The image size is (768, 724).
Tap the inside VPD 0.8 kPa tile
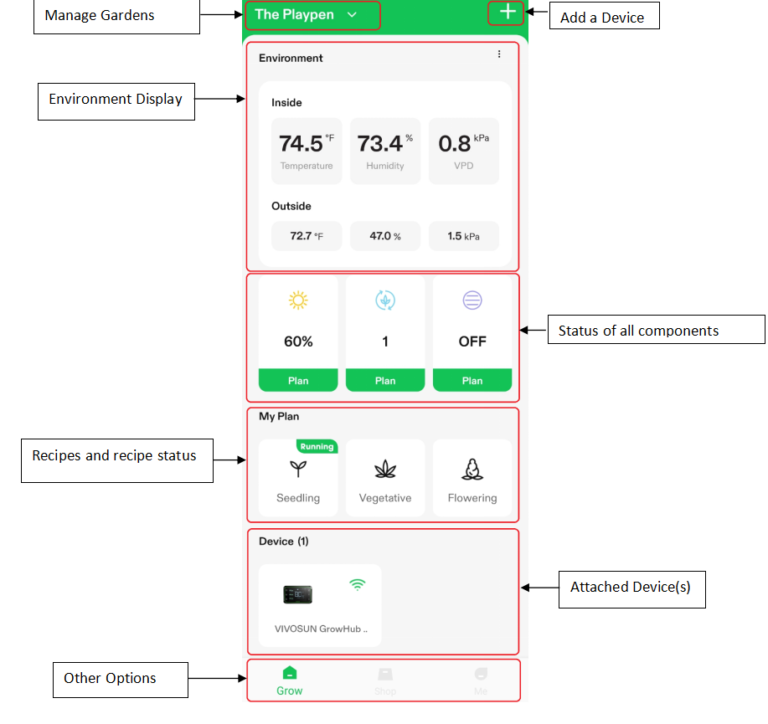click(x=463, y=151)
